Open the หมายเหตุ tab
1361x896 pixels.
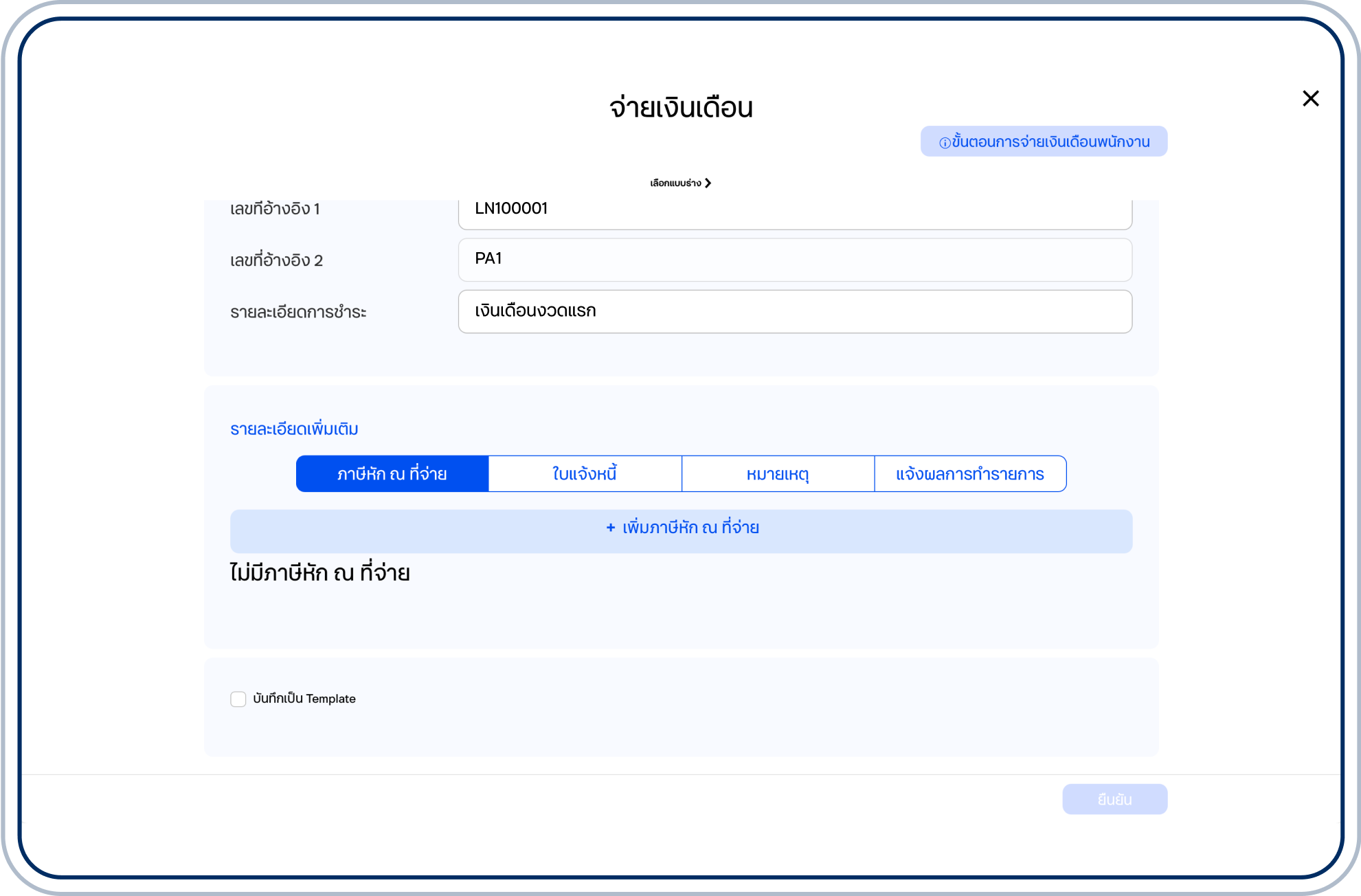[x=778, y=474]
